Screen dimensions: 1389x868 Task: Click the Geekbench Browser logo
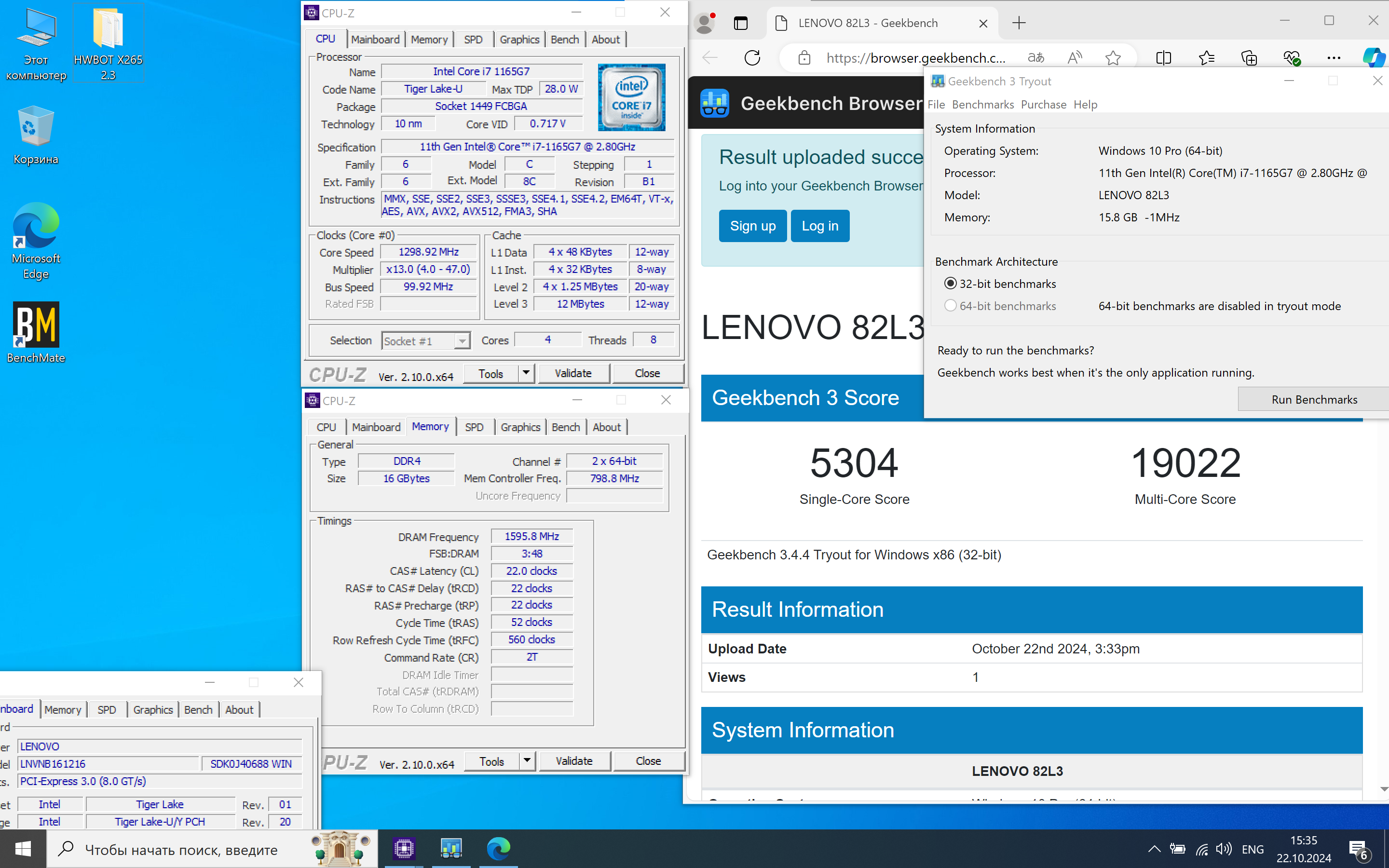715,103
